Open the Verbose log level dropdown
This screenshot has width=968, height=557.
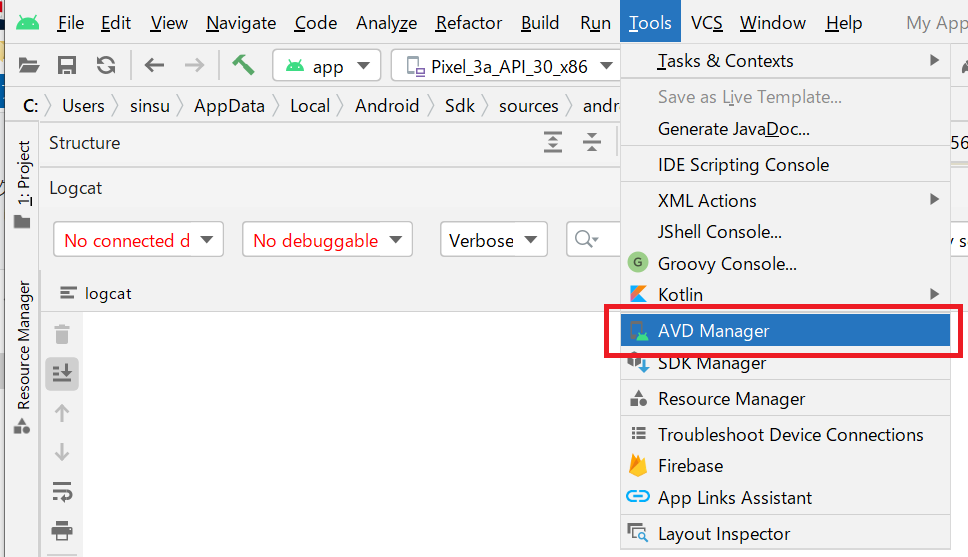pos(494,239)
